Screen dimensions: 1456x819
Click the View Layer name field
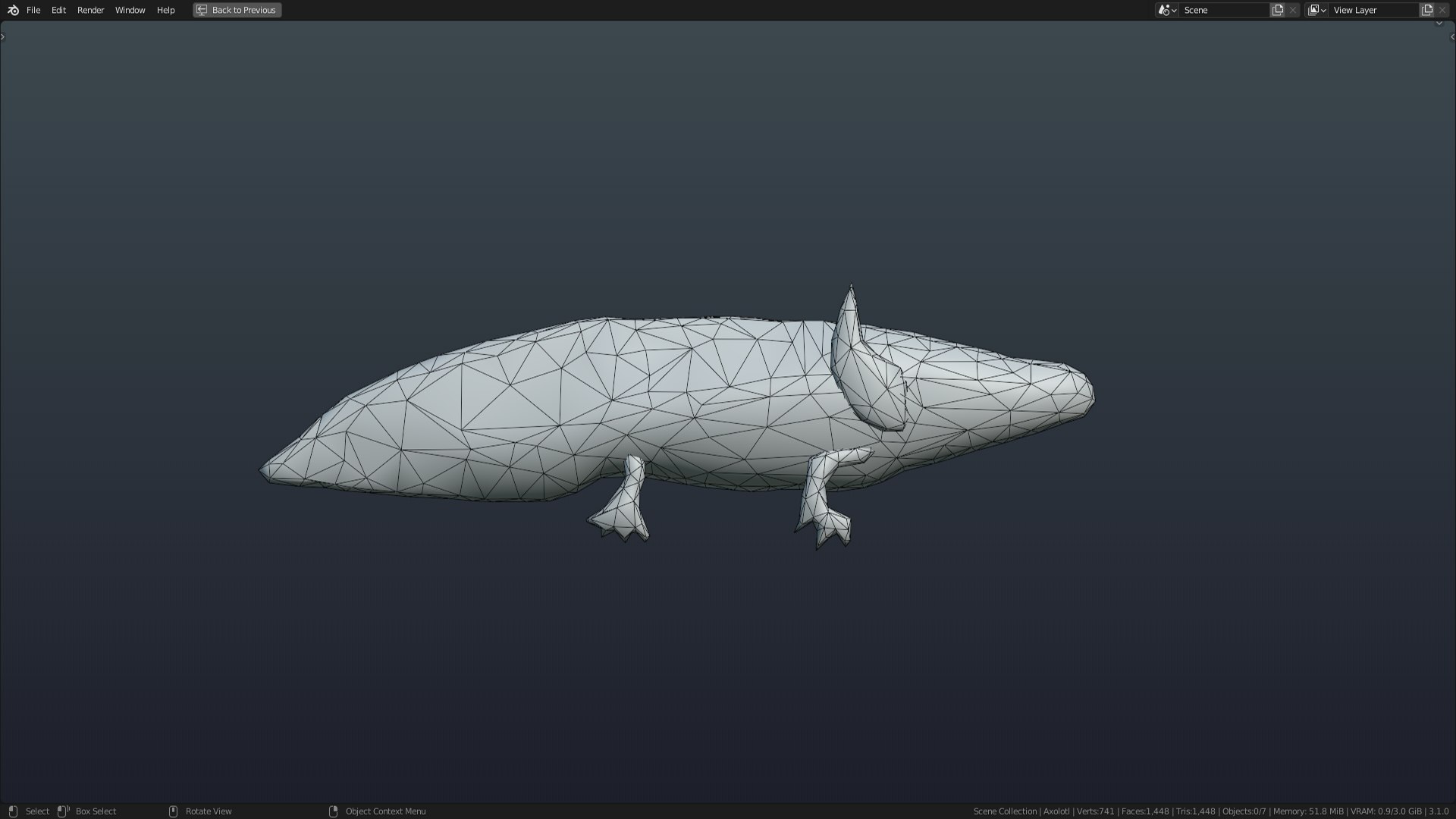pyautogui.click(x=1373, y=10)
